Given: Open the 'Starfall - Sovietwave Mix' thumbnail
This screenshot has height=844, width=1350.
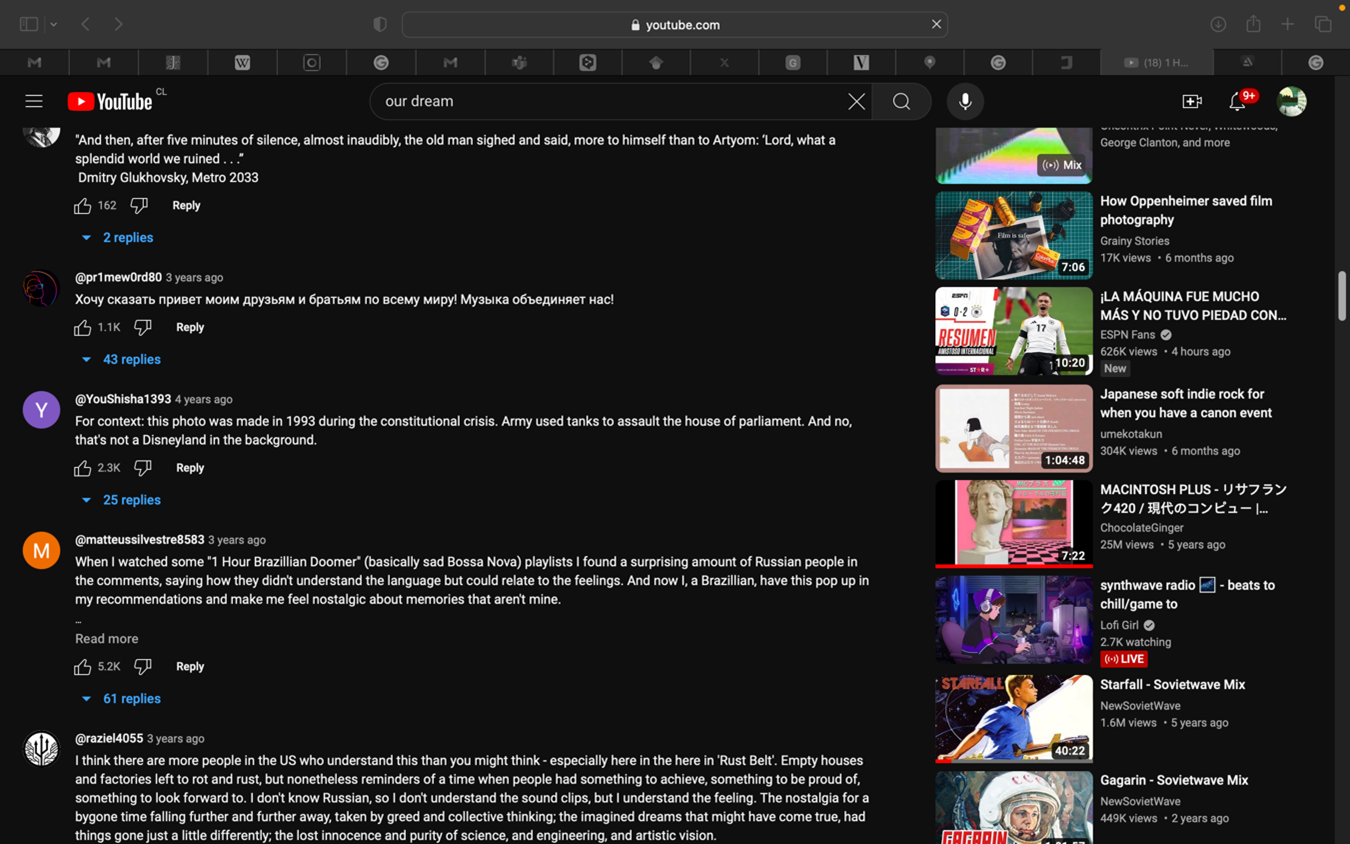Looking at the screenshot, I should [1013, 718].
